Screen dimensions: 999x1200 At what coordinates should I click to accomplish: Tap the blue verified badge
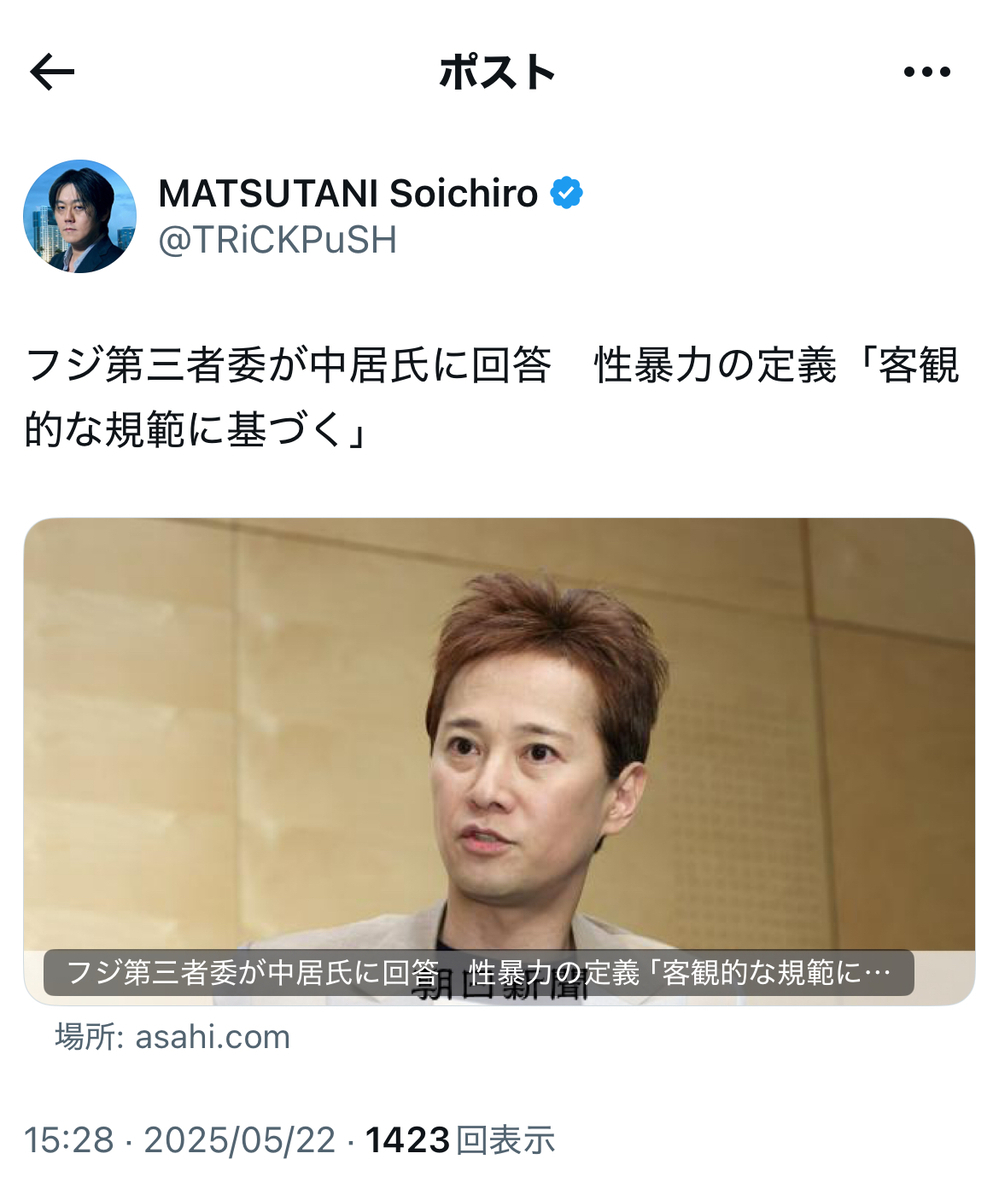[567, 193]
